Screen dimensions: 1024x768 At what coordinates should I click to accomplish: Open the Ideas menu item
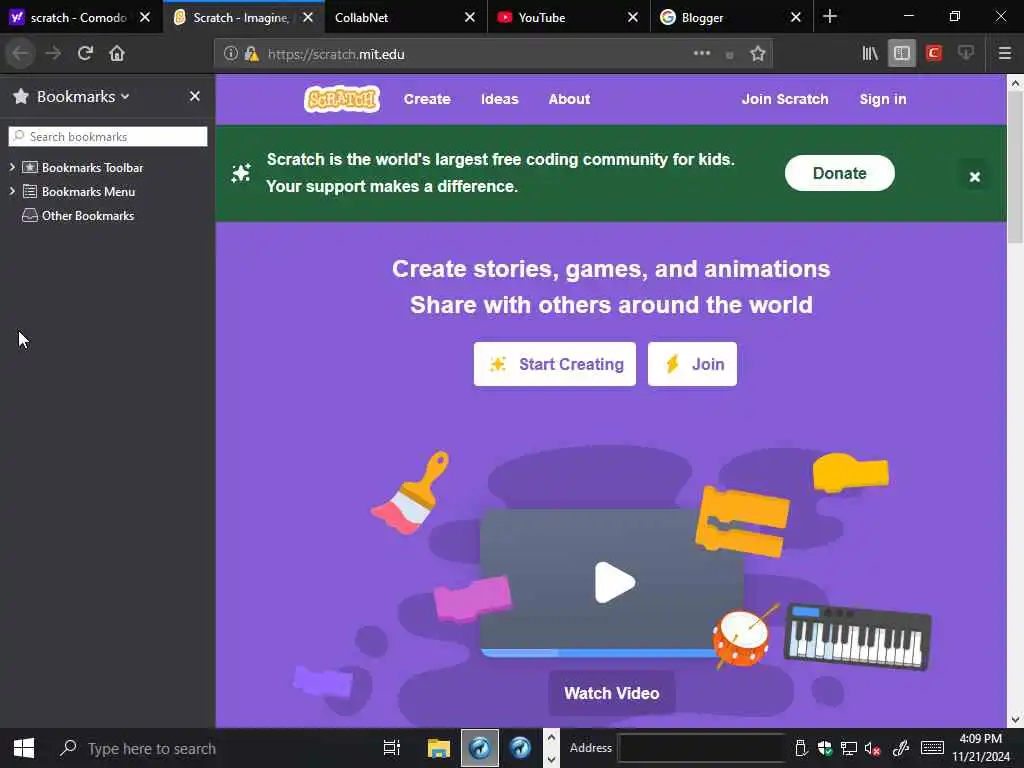[x=500, y=99]
